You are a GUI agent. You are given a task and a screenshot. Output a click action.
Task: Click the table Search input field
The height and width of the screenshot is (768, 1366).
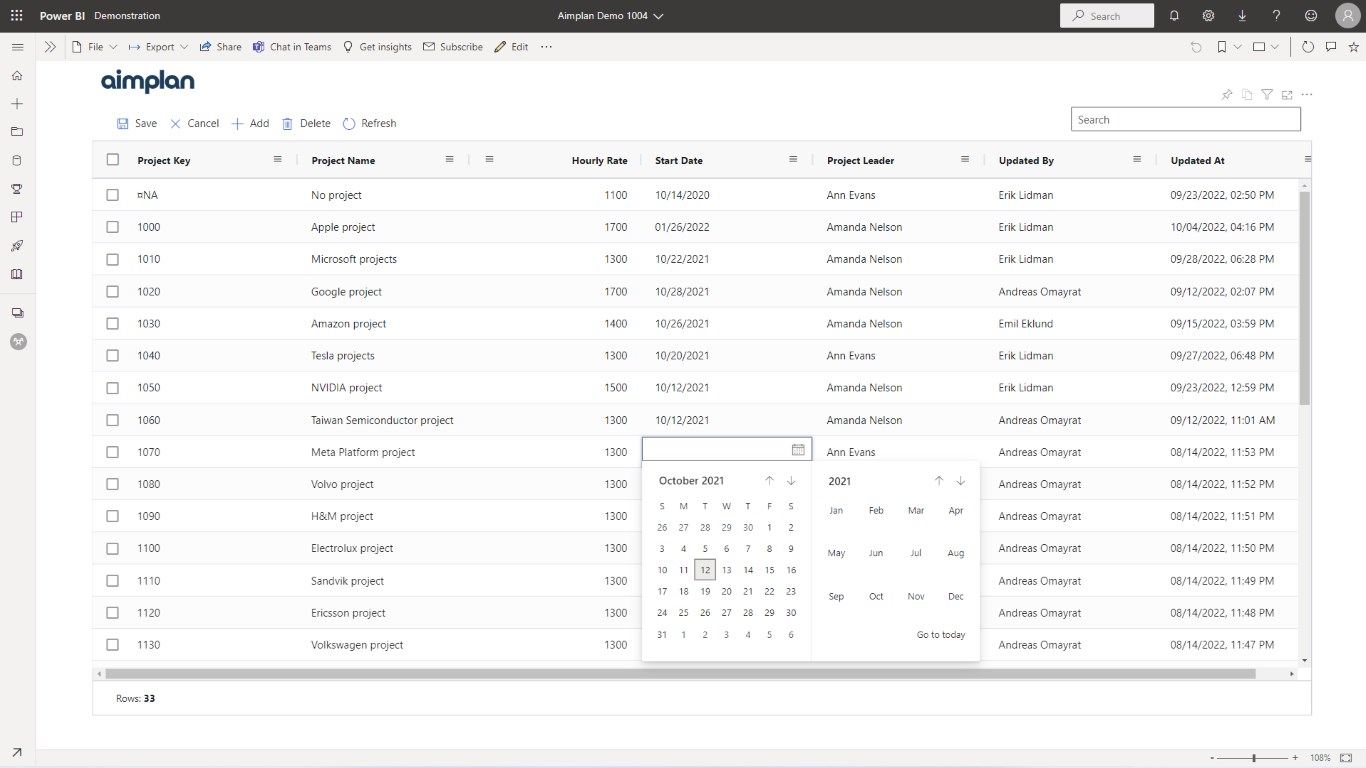[x=1186, y=120]
